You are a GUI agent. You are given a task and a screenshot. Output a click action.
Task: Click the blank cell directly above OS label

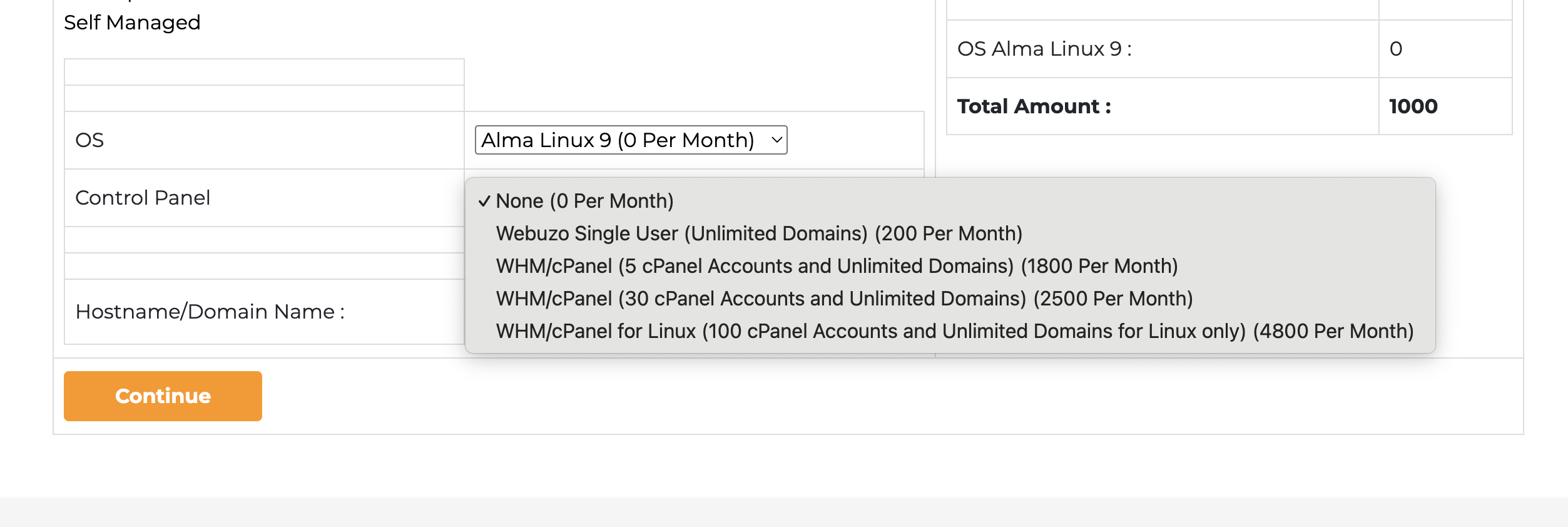[264, 98]
